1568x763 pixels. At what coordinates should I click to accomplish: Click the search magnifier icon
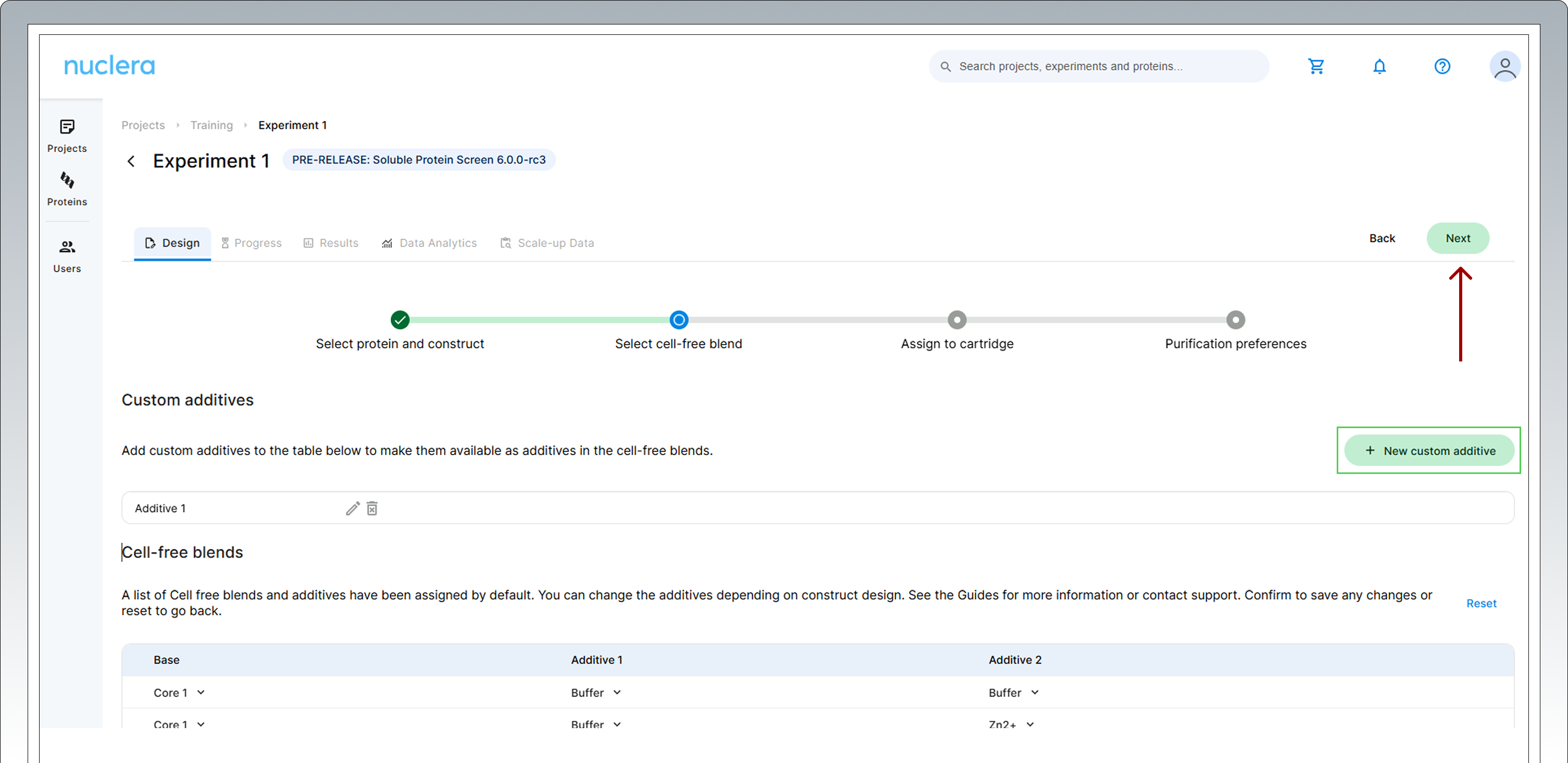(x=945, y=66)
